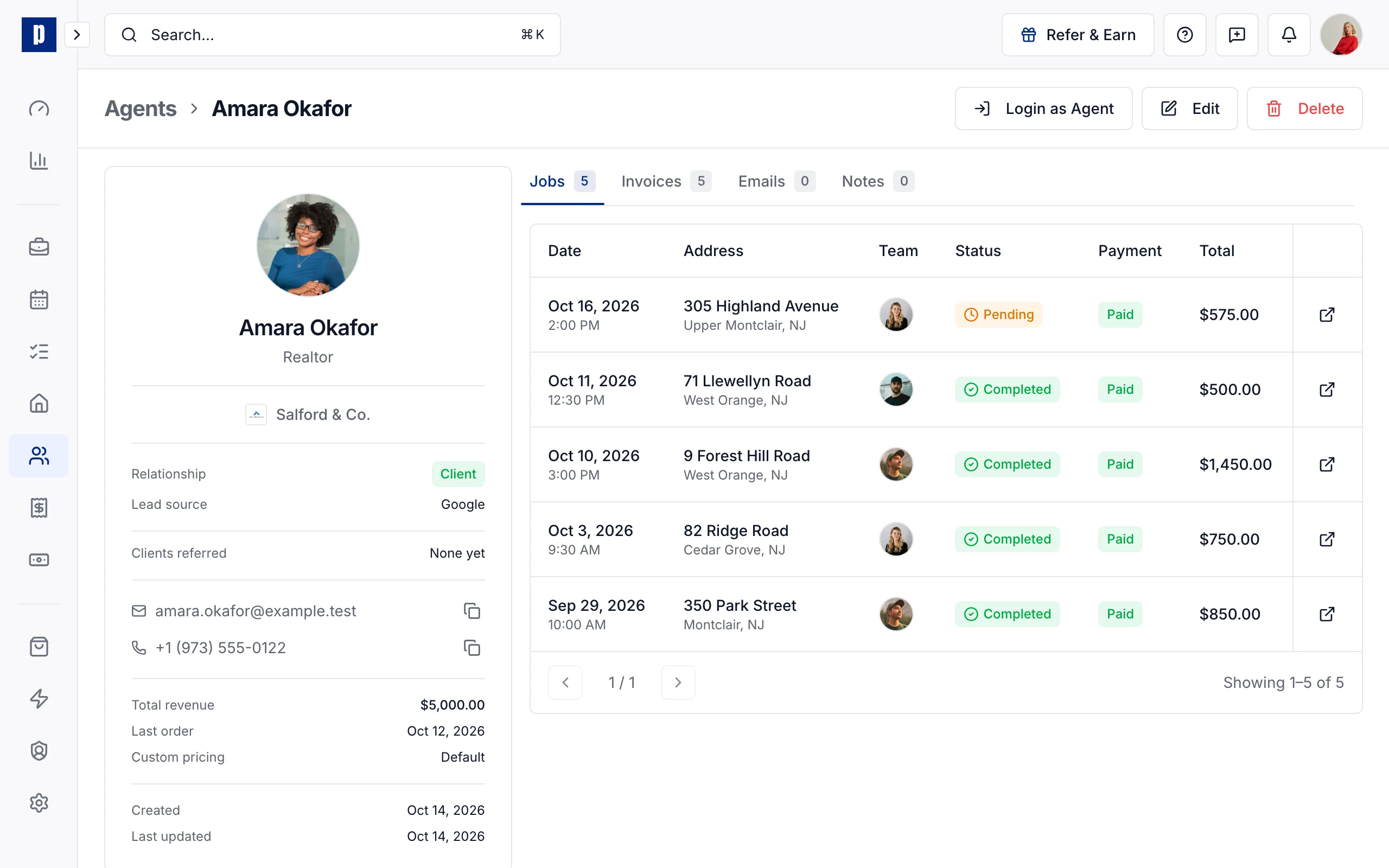Open the lightning bolt automations icon
The width and height of the screenshot is (1389, 868).
pos(39,699)
